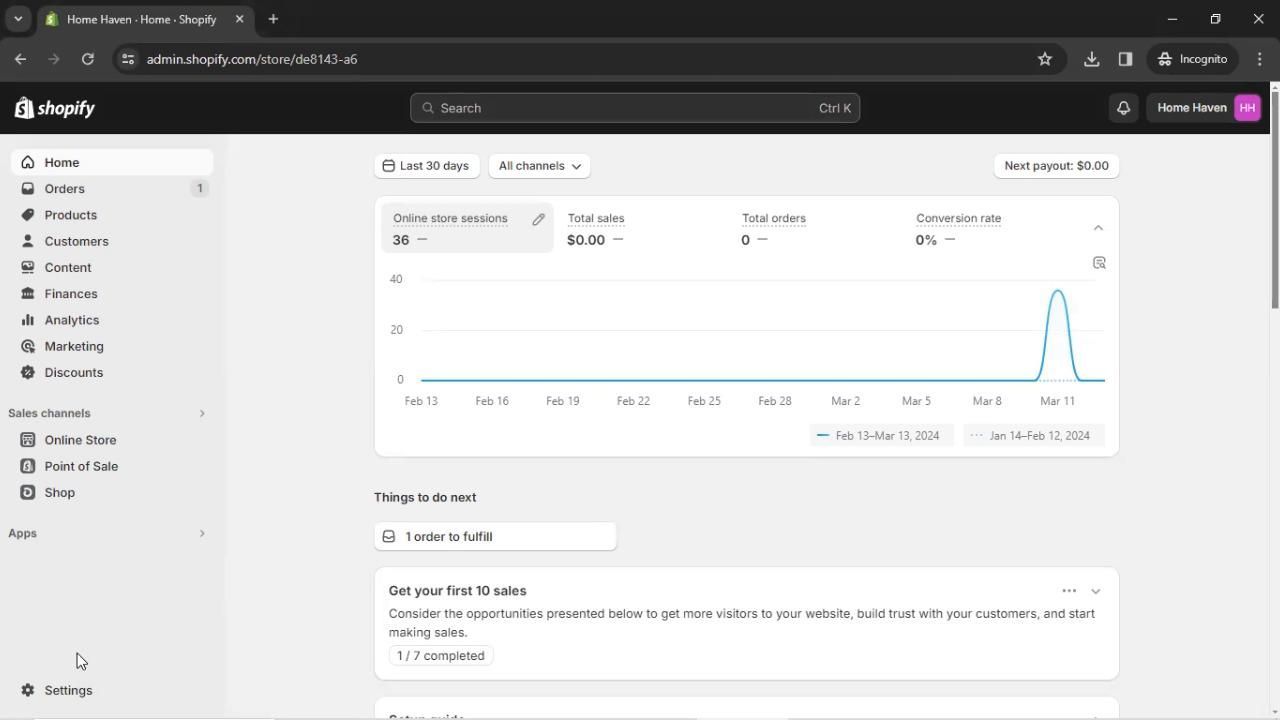Open the three-dot menu on sales card

1069,591
